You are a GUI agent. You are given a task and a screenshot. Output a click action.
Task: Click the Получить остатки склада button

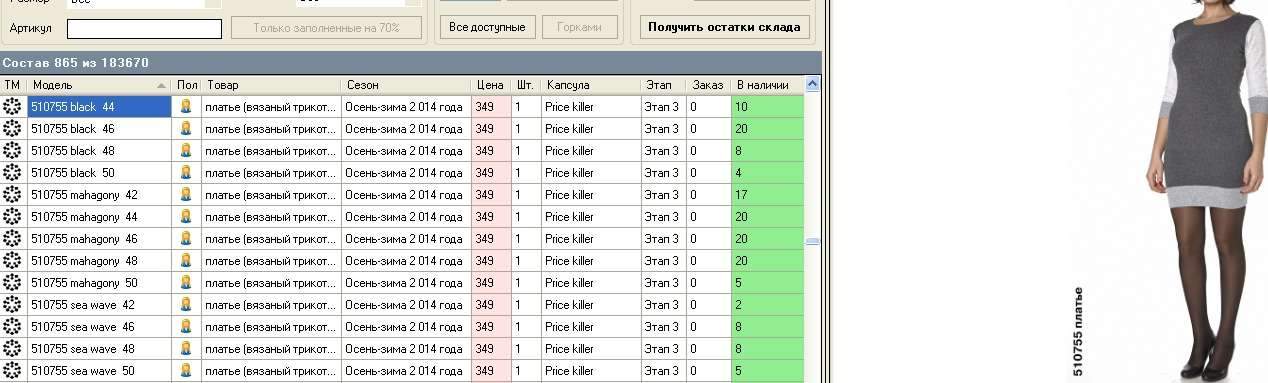(725, 27)
